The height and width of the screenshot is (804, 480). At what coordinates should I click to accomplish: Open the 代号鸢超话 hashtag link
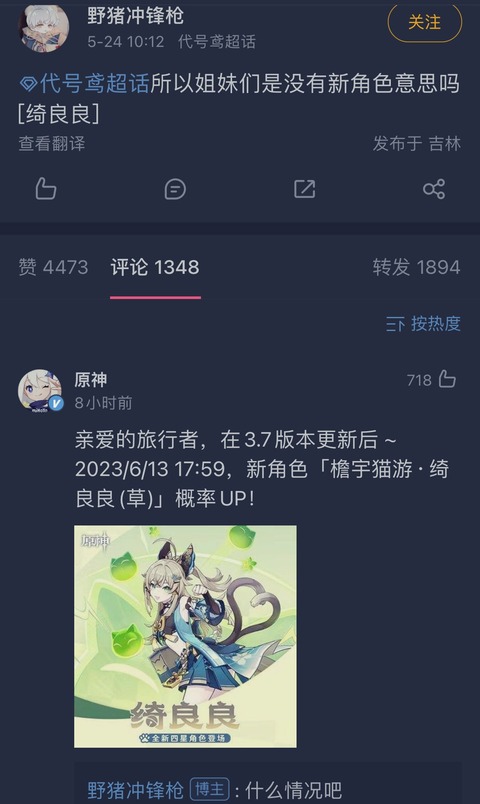tap(94, 84)
